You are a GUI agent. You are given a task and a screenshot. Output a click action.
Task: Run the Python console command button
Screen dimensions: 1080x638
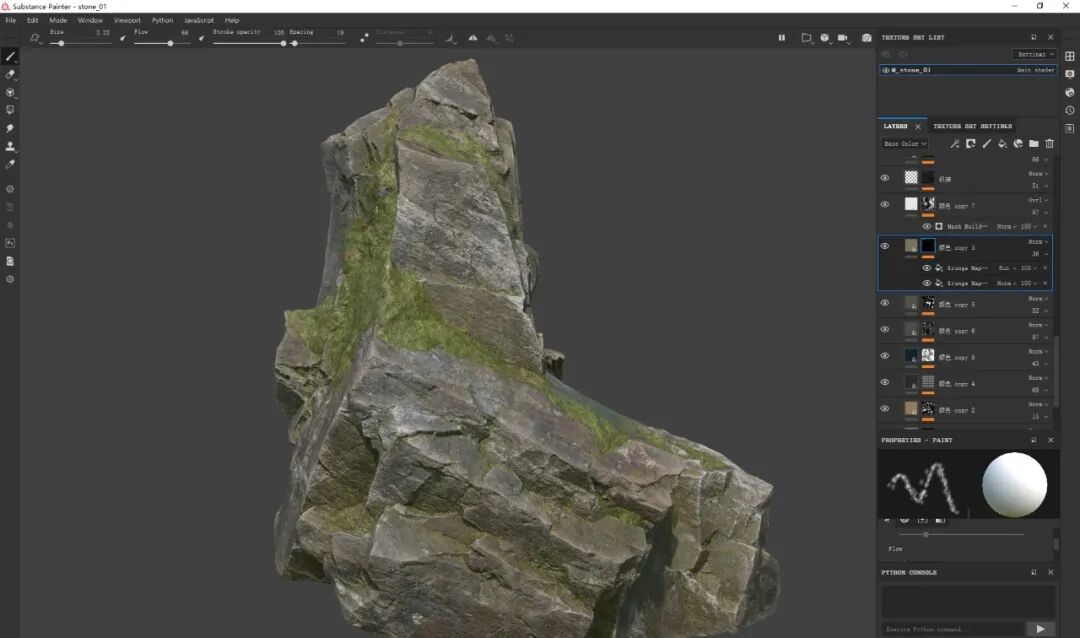(1040, 628)
